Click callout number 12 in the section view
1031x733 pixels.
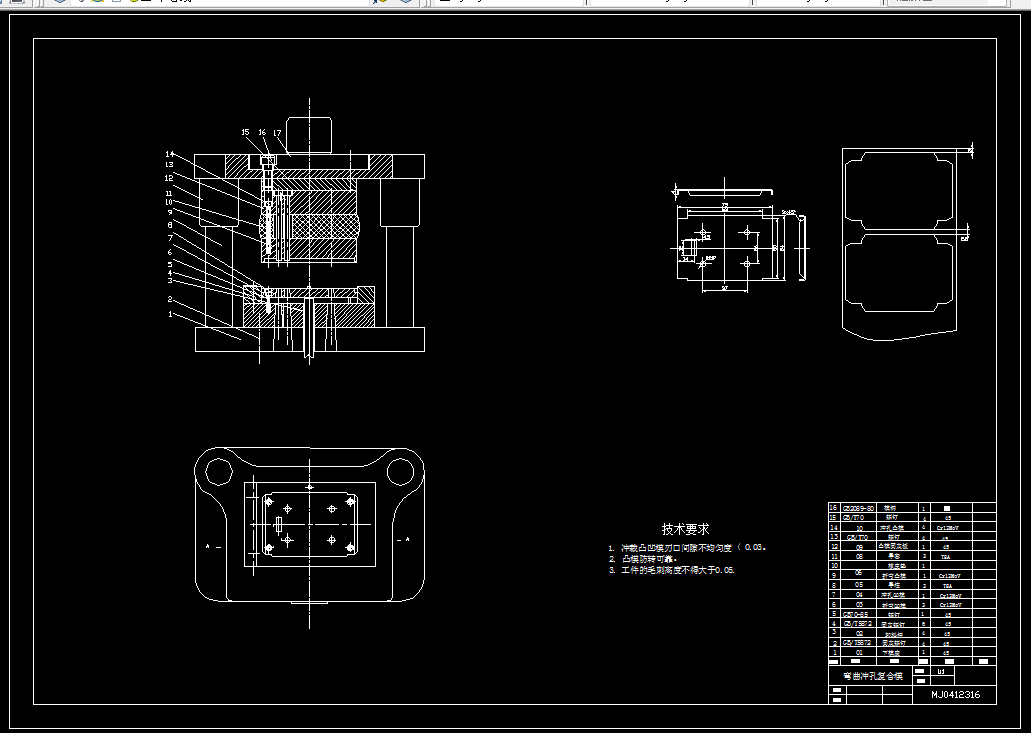pyautogui.click(x=169, y=178)
